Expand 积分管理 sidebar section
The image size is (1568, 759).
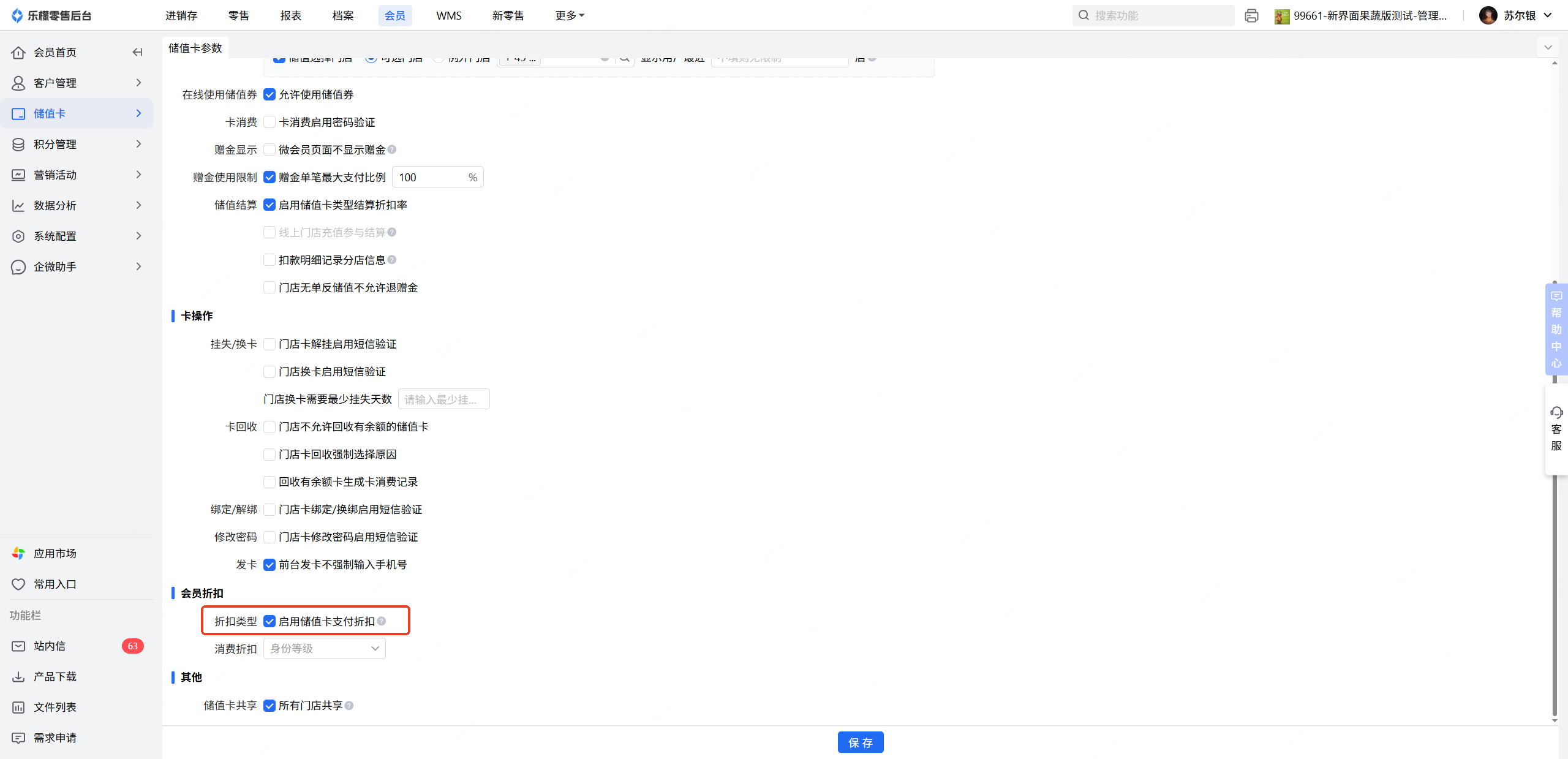77,145
